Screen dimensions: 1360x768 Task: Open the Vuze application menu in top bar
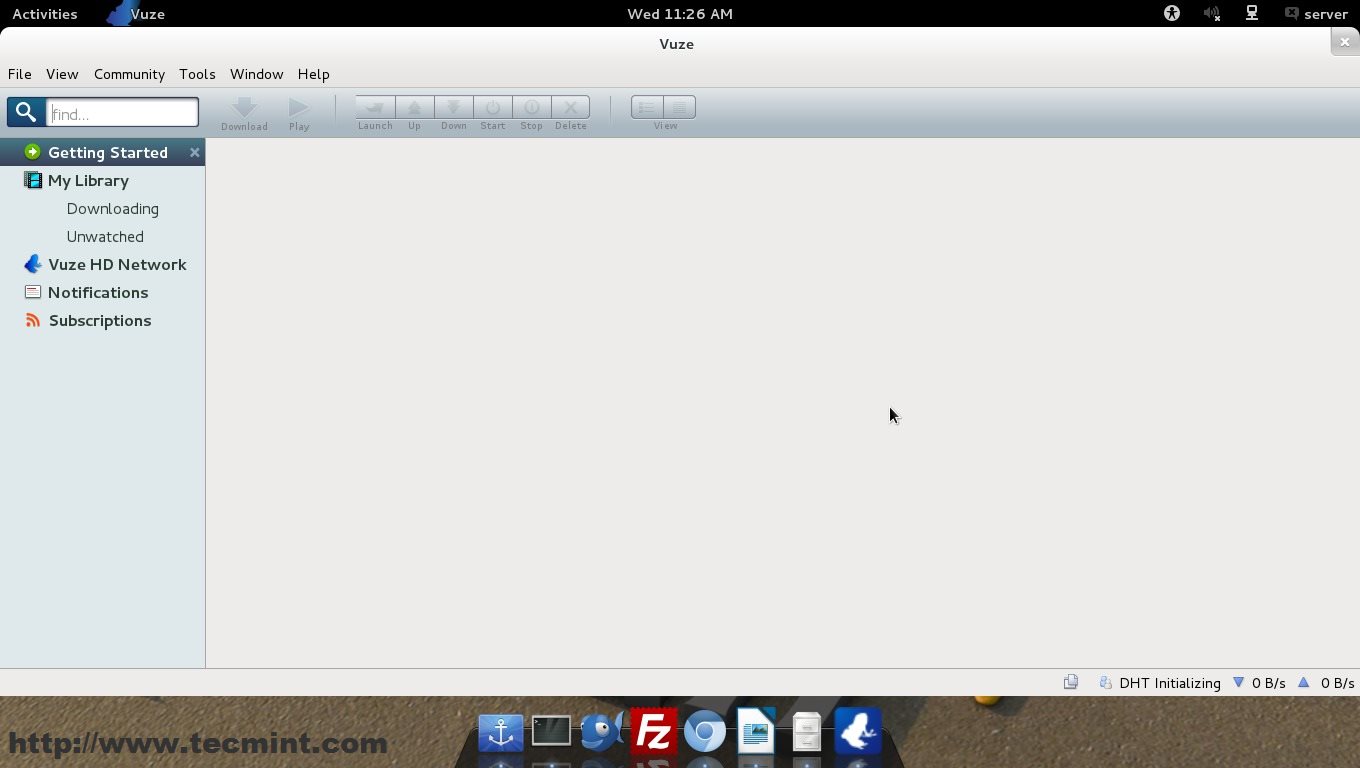click(137, 14)
